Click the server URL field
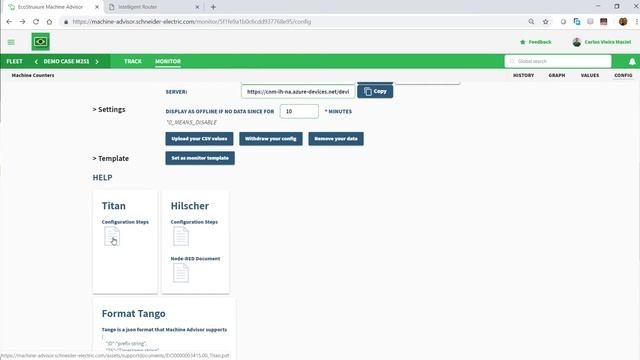The height and width of the screenshot is (360, 640). [298, 91]
